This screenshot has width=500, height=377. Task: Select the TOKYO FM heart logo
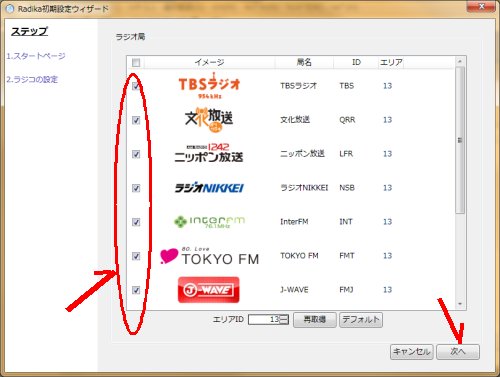tap(209, 256)
